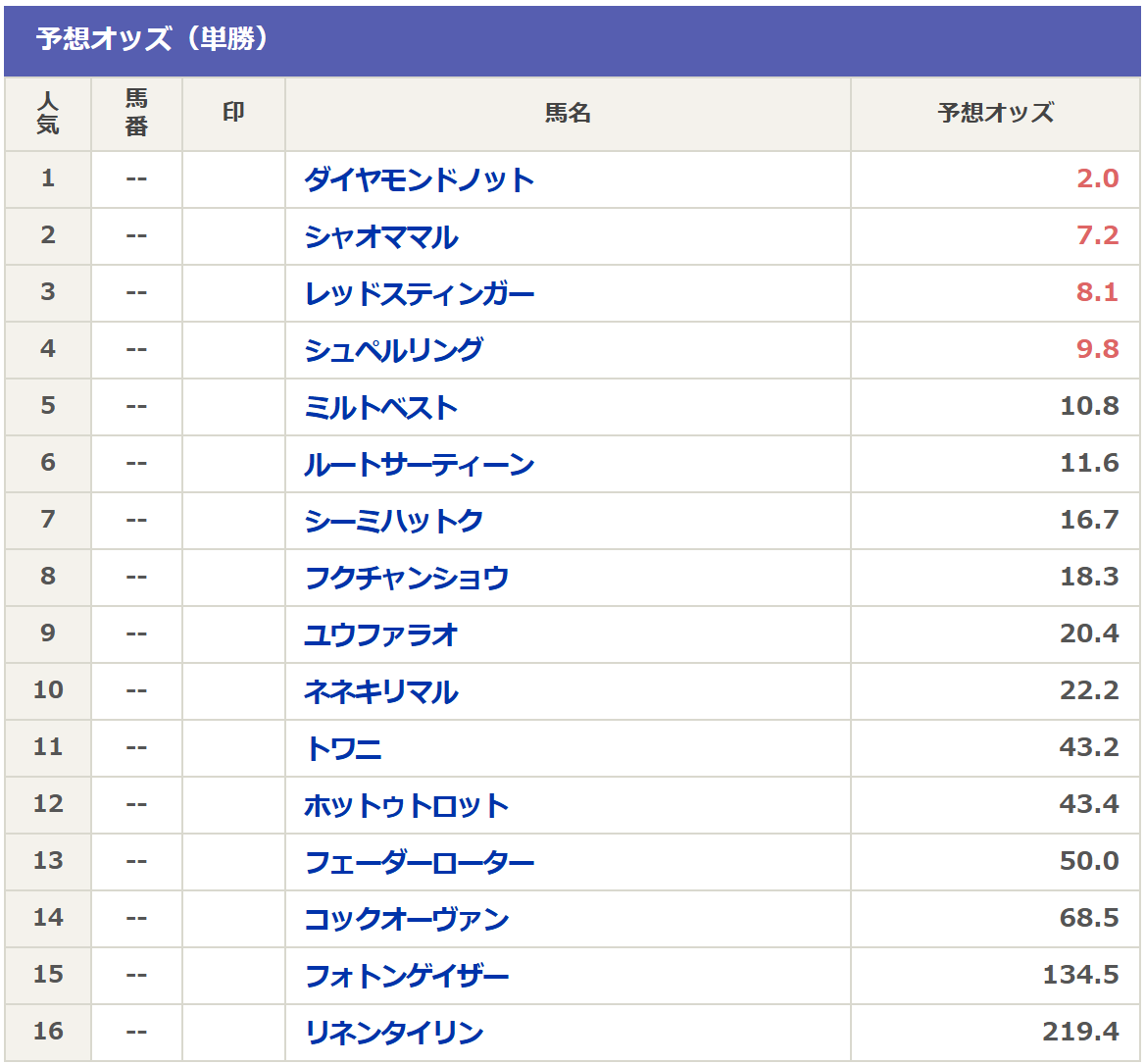
Task: Open the ユウファラオ horse link
Action: point(380,634)
